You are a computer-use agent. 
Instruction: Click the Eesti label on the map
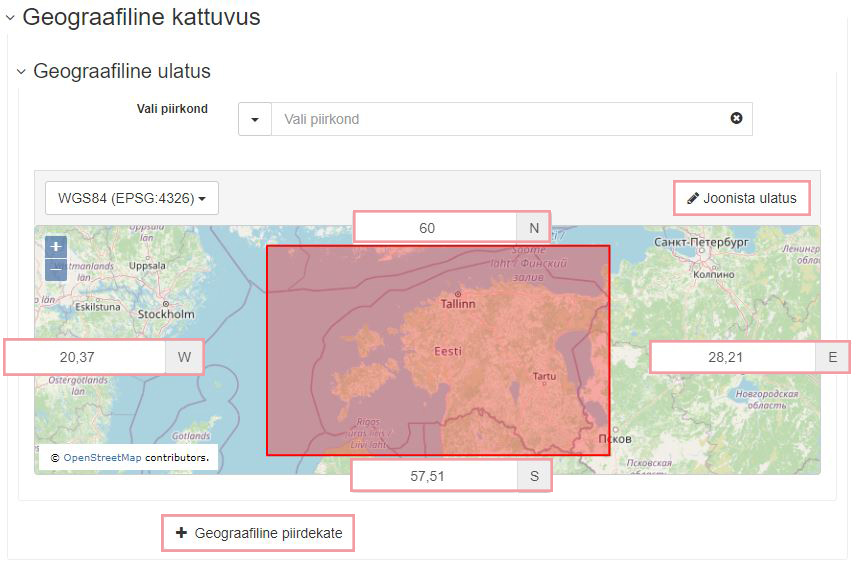pos(448,351)
